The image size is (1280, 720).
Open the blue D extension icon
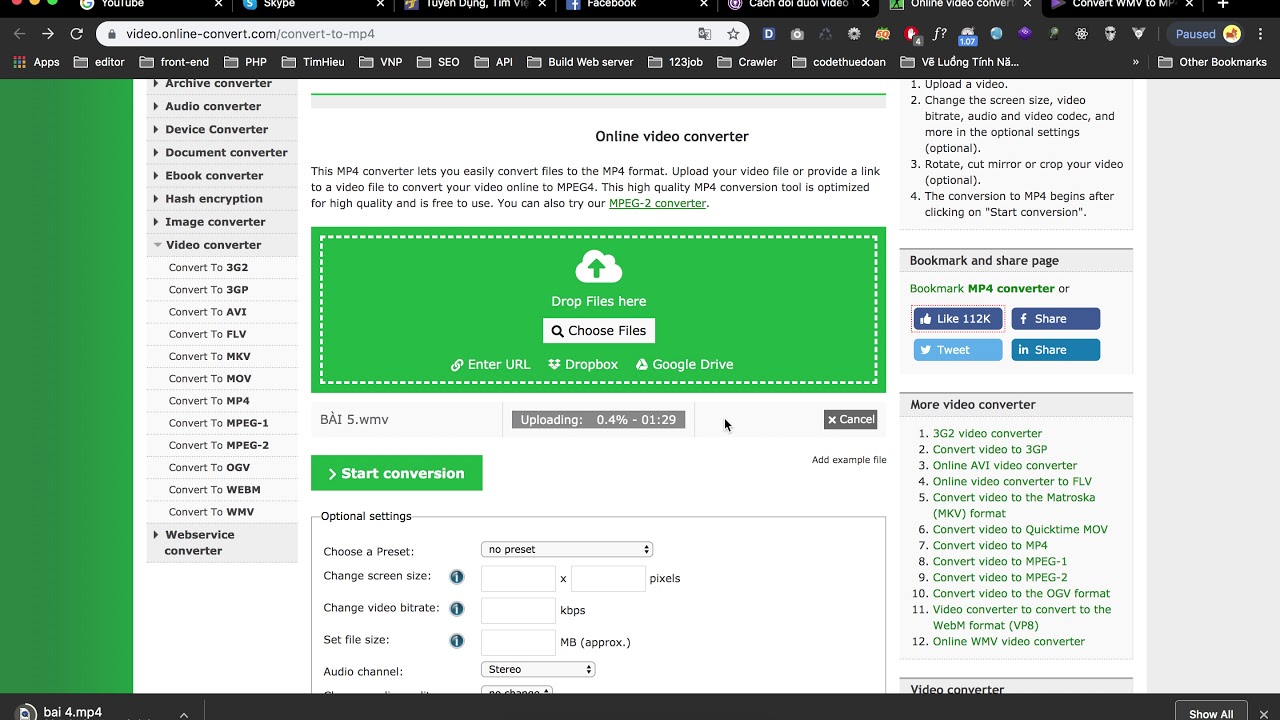(768, 34)
